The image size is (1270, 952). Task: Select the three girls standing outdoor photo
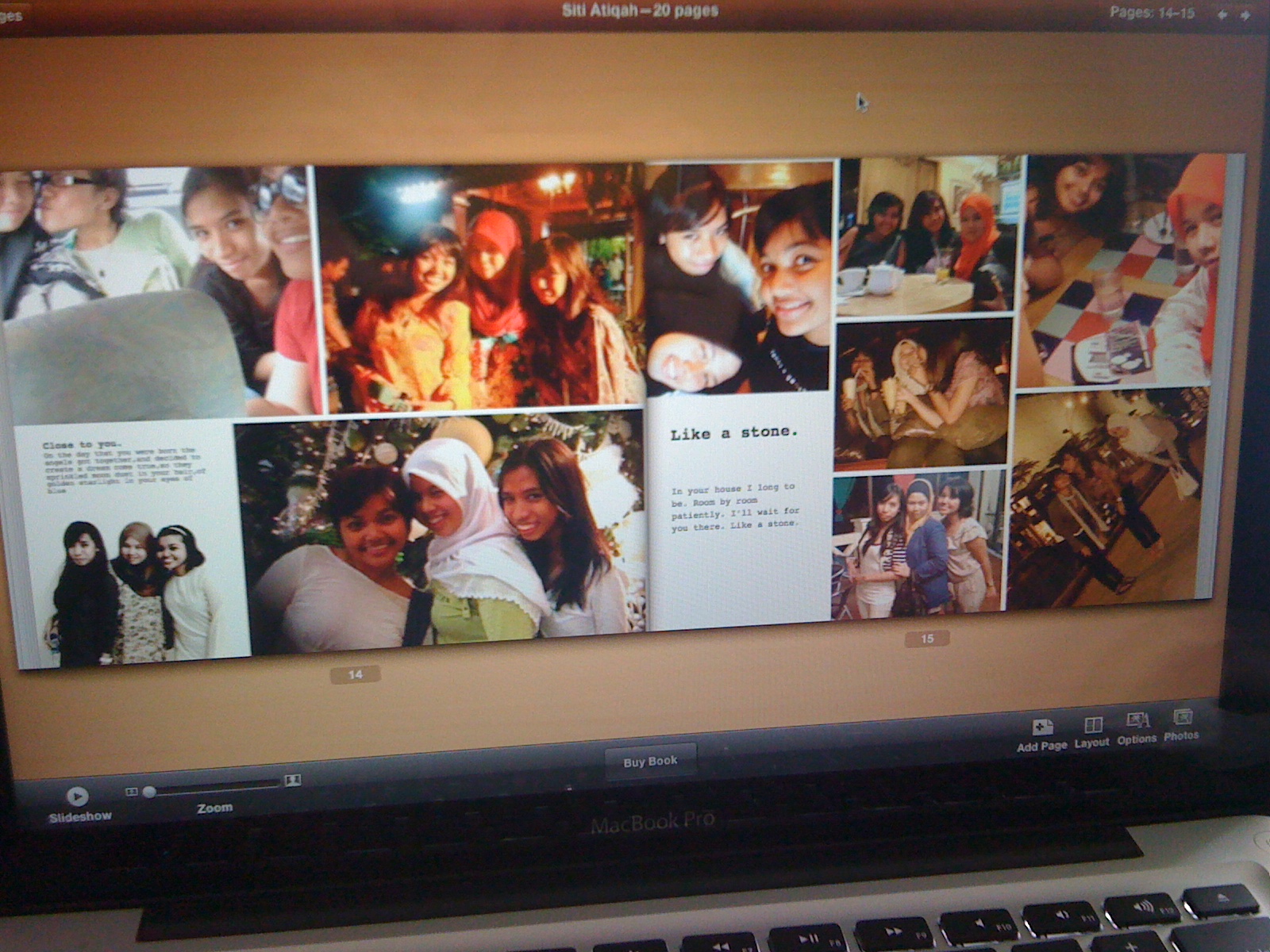(x=918, y=546)
